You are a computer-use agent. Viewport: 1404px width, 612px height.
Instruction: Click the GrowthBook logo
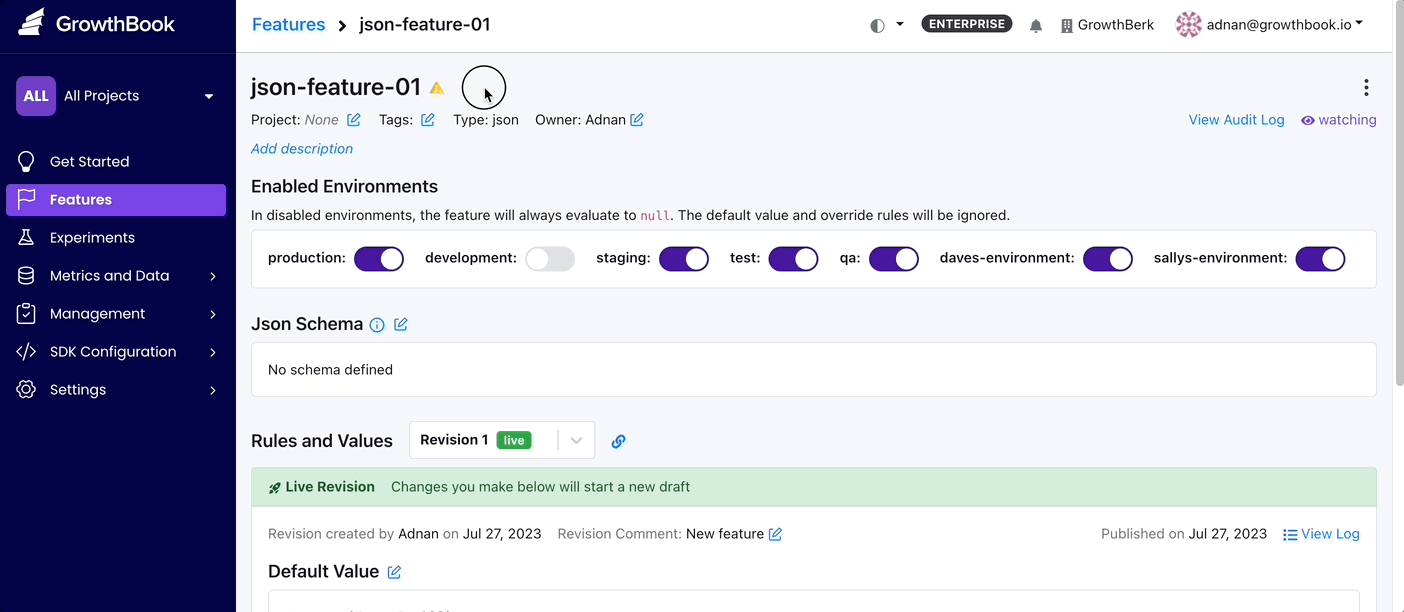pyautogui.click(x=97, y=23)
